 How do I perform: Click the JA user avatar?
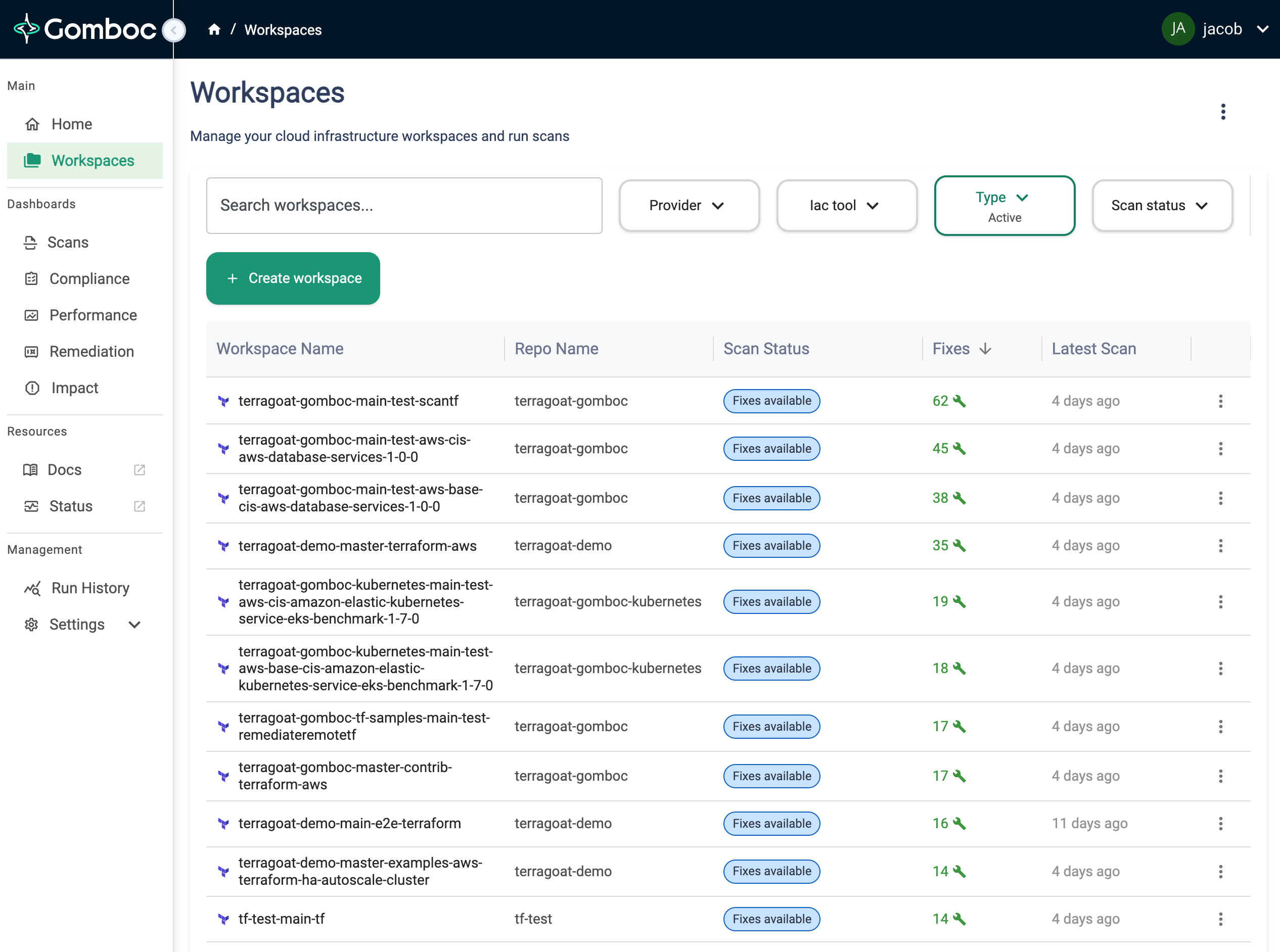[1177, 29]
